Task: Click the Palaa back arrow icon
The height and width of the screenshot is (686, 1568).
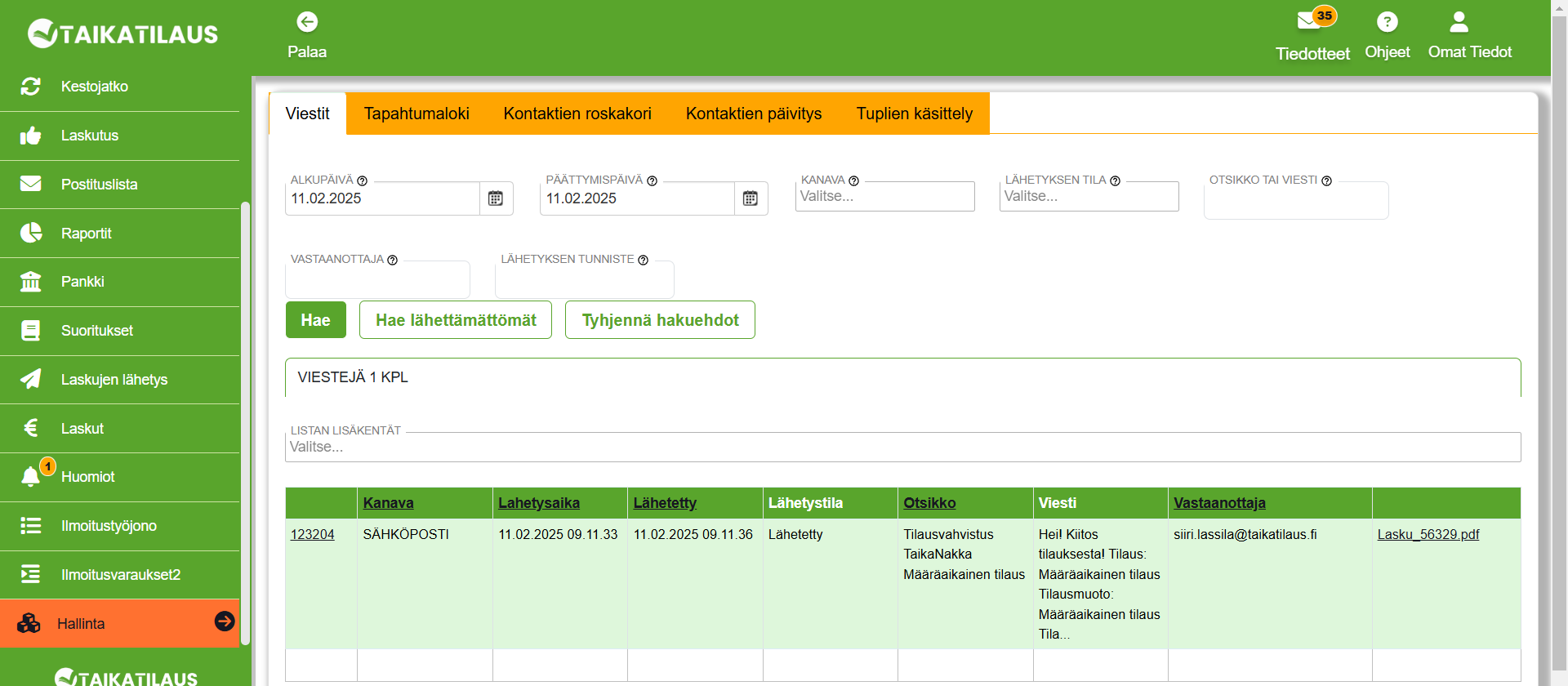Action: pos(307,21)
